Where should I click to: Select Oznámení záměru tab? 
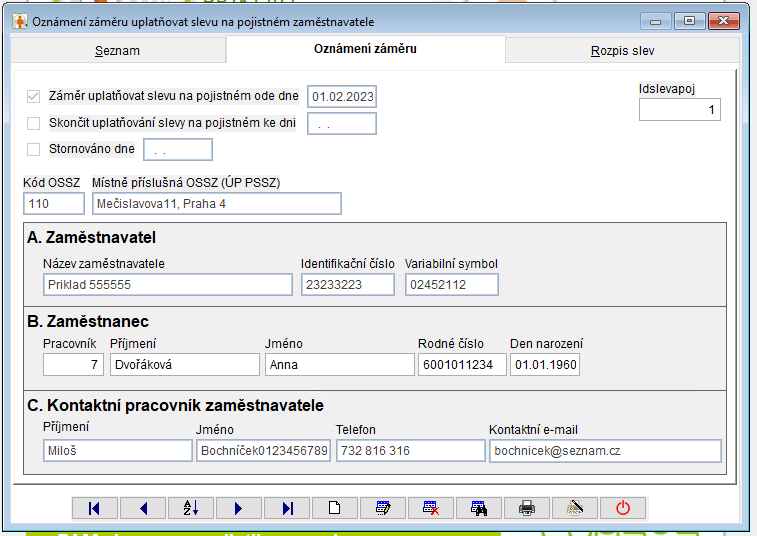tap(365, 49)
